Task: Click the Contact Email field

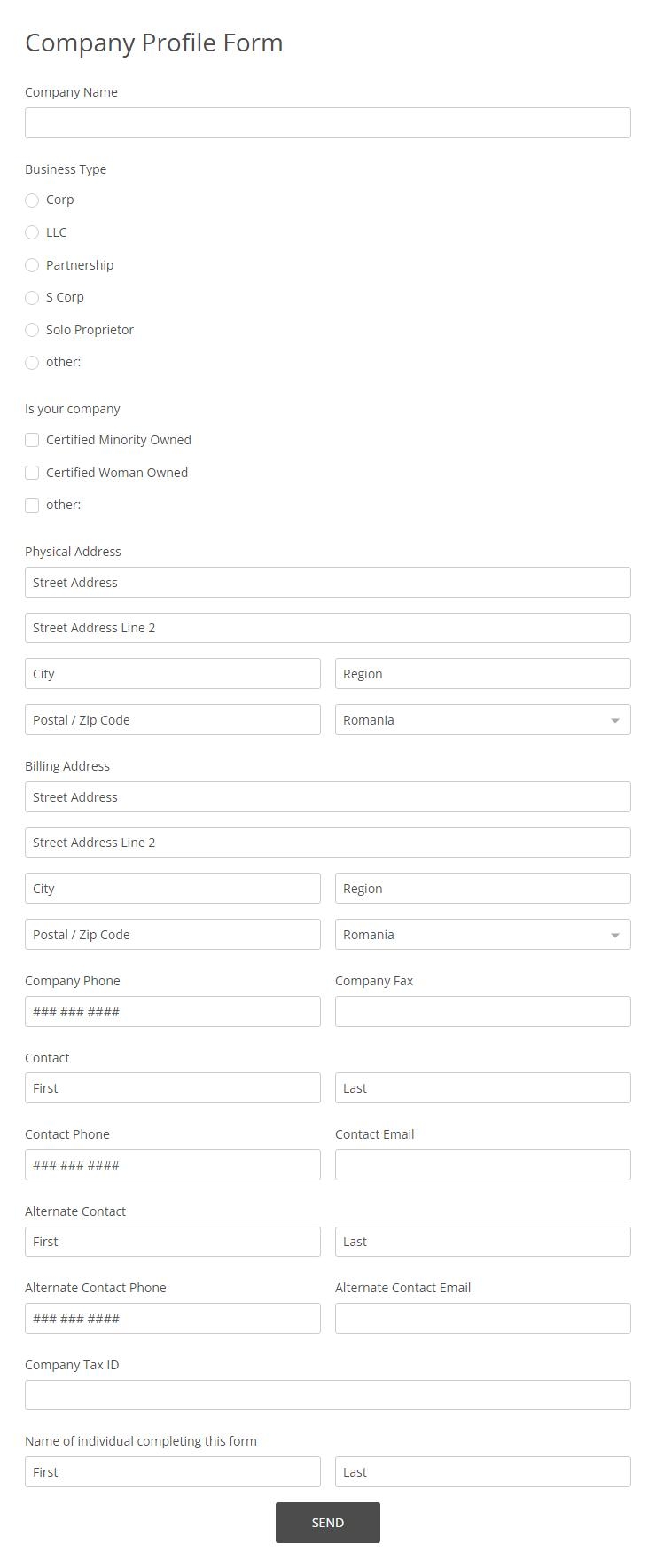Action: 482,1164
